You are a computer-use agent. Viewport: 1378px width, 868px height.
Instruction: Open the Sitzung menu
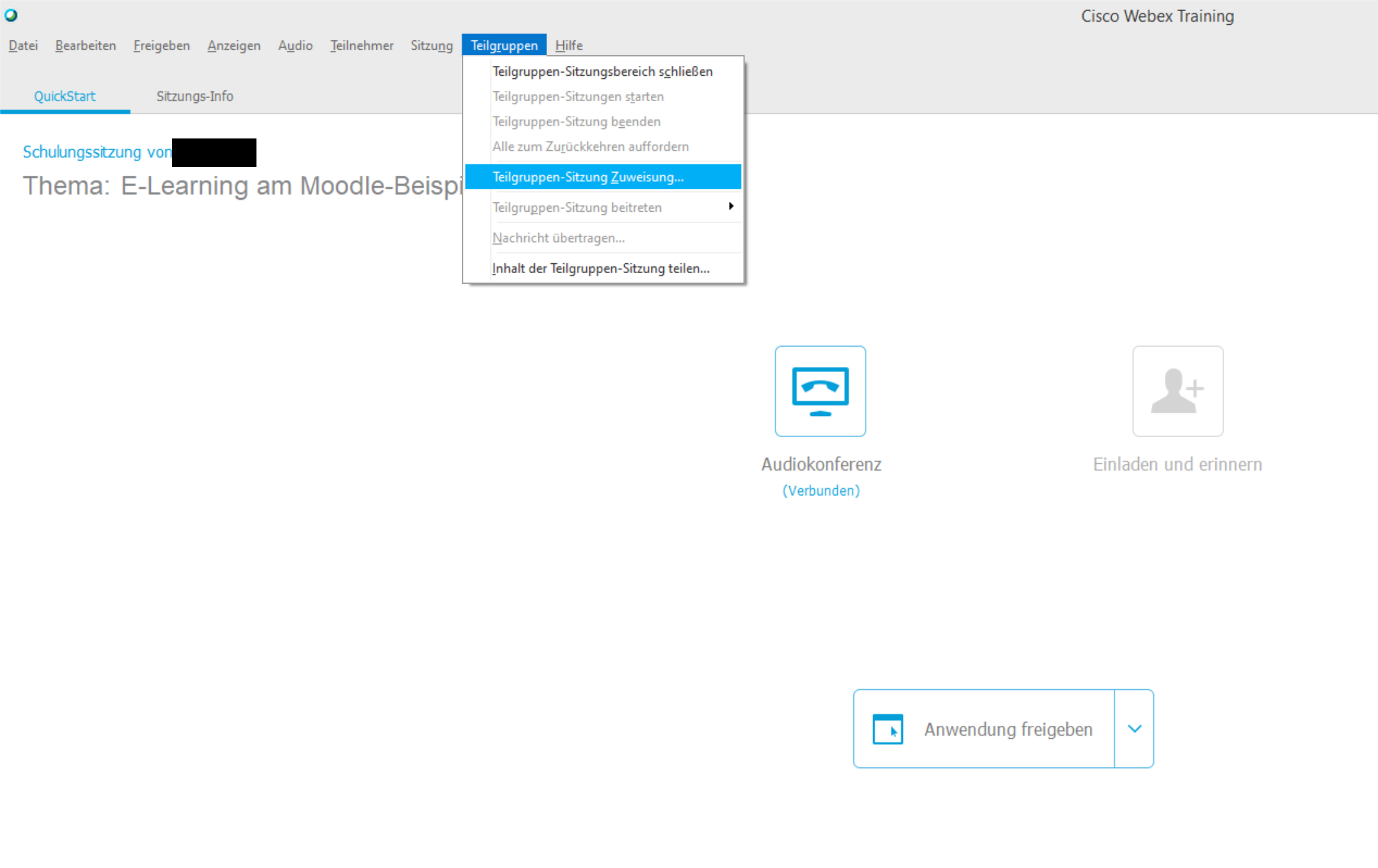tap(431, 45)
